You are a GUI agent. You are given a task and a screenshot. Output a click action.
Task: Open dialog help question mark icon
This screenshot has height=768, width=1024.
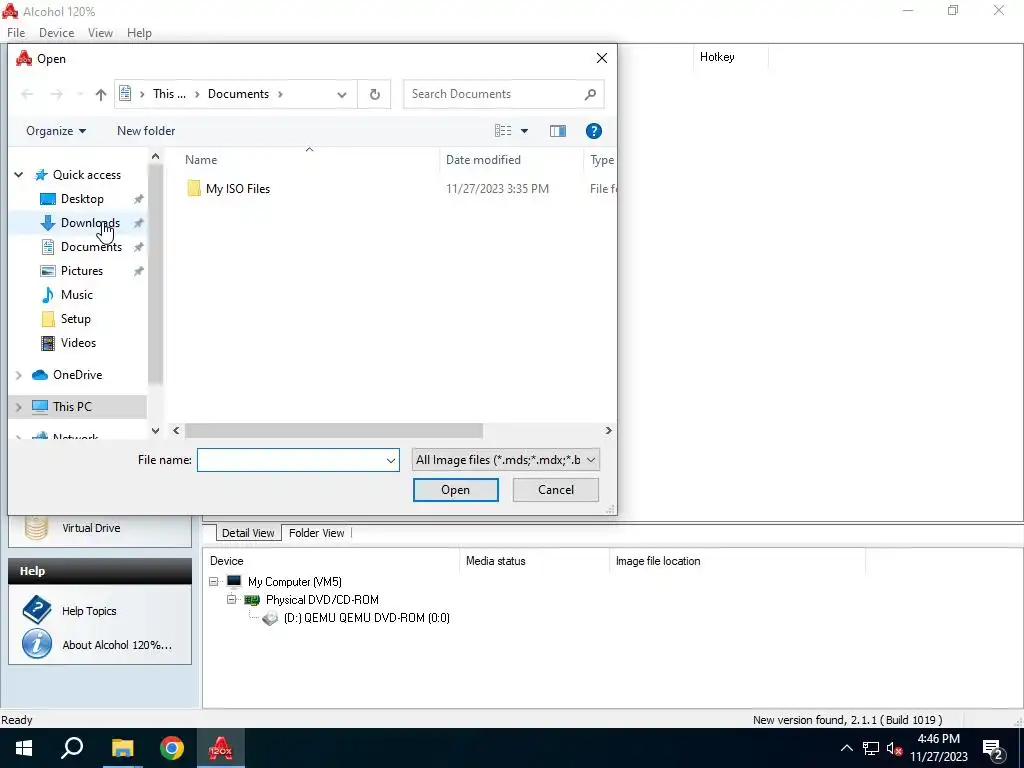(594, 131)
